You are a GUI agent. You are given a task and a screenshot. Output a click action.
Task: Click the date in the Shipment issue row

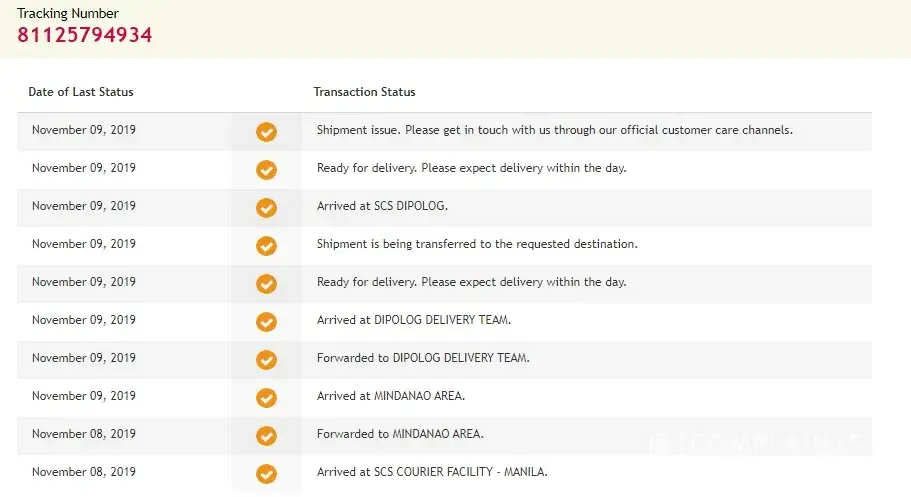pyautogui.click(x=84, y=130)
